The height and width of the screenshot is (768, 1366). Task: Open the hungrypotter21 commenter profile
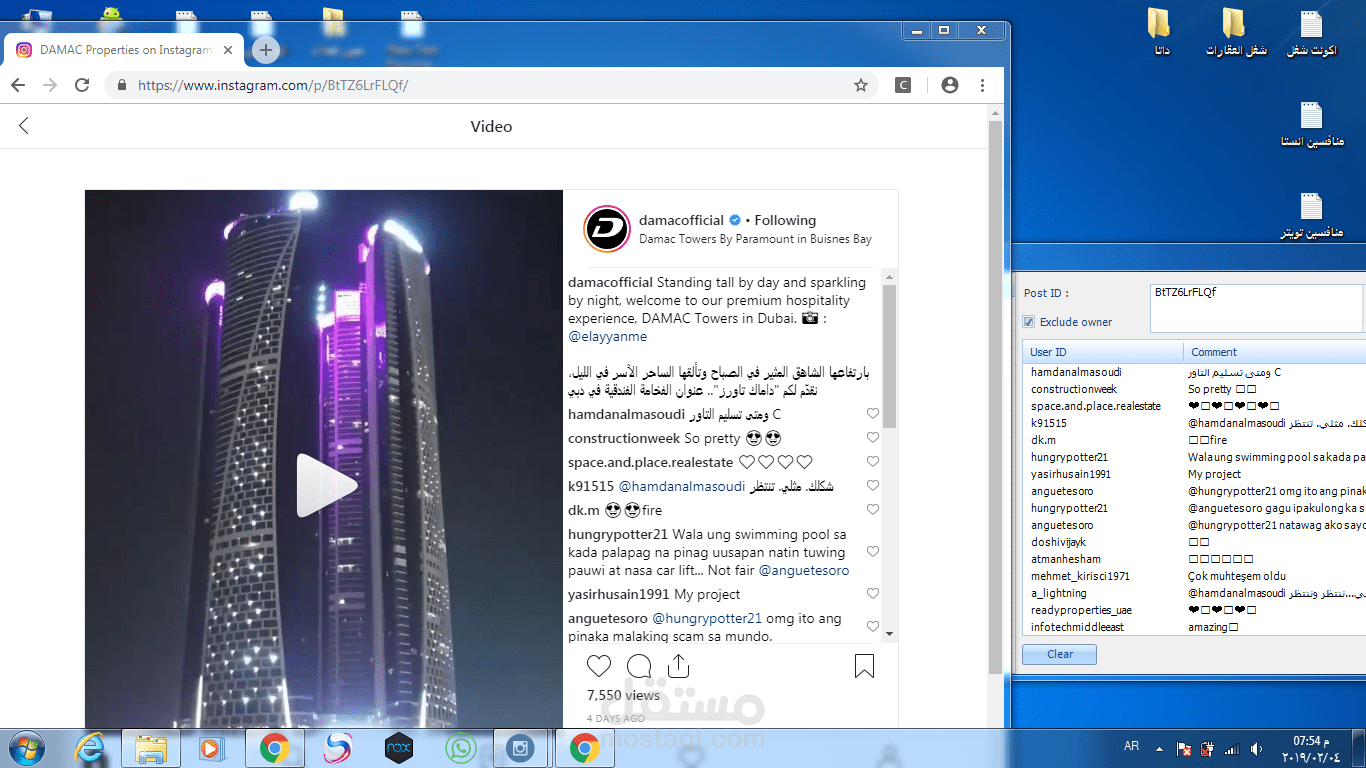tap(618, 535)
